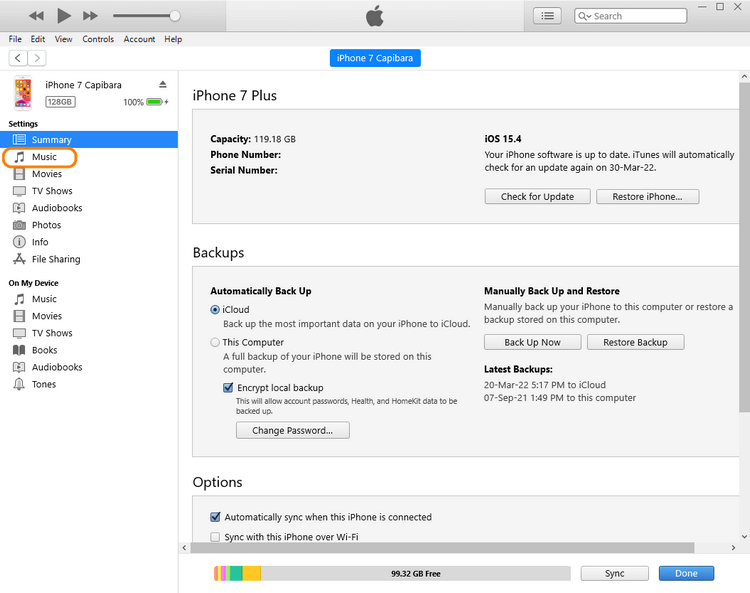This screenshot has height=593, width=750.
Task: Click the play button
Action: coord(64,16)
